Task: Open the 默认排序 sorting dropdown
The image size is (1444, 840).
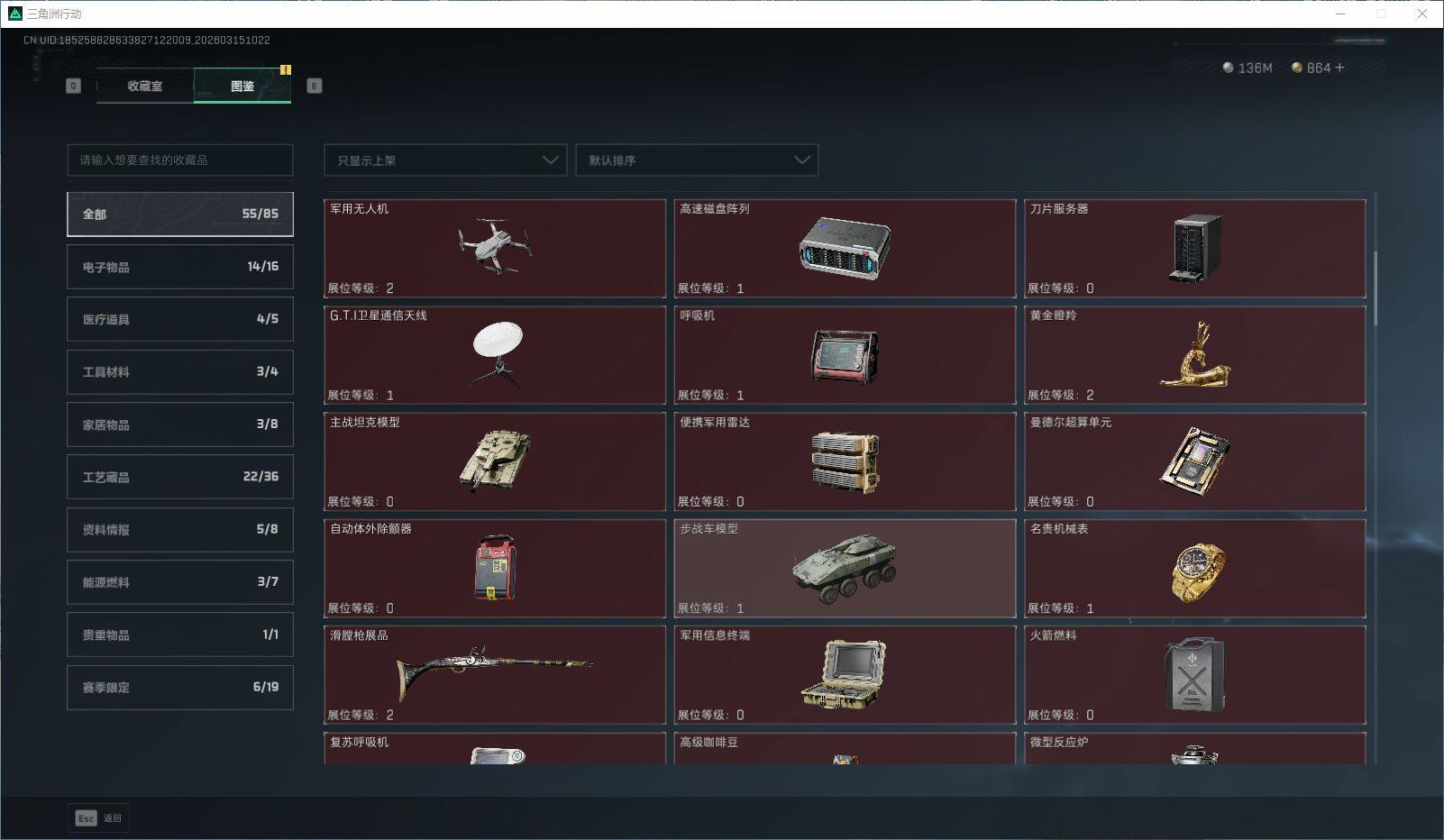Action: coord(697,160)
